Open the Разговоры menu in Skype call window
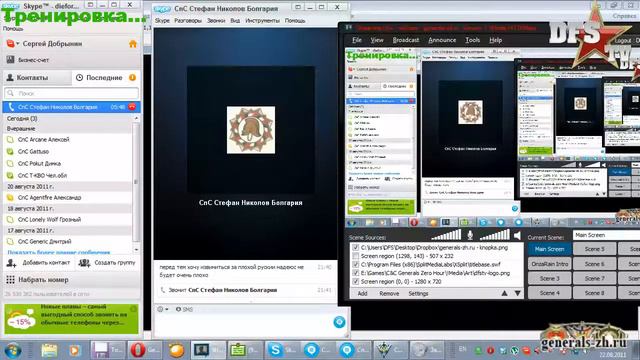This screenshot has width=640, height=360. 188,20
